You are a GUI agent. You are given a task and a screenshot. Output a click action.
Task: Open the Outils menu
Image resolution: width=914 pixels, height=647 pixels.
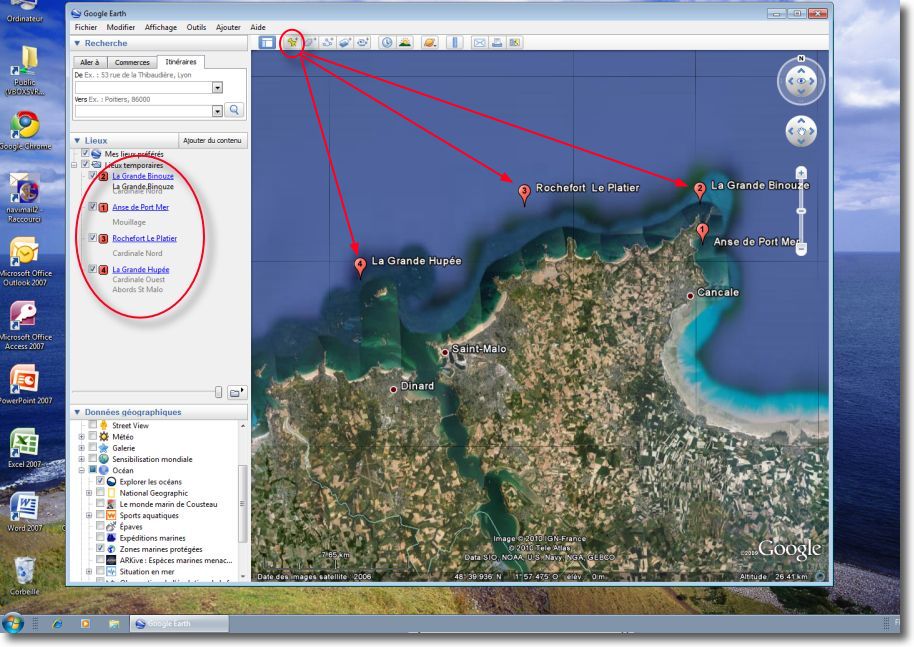click(196, 27)
